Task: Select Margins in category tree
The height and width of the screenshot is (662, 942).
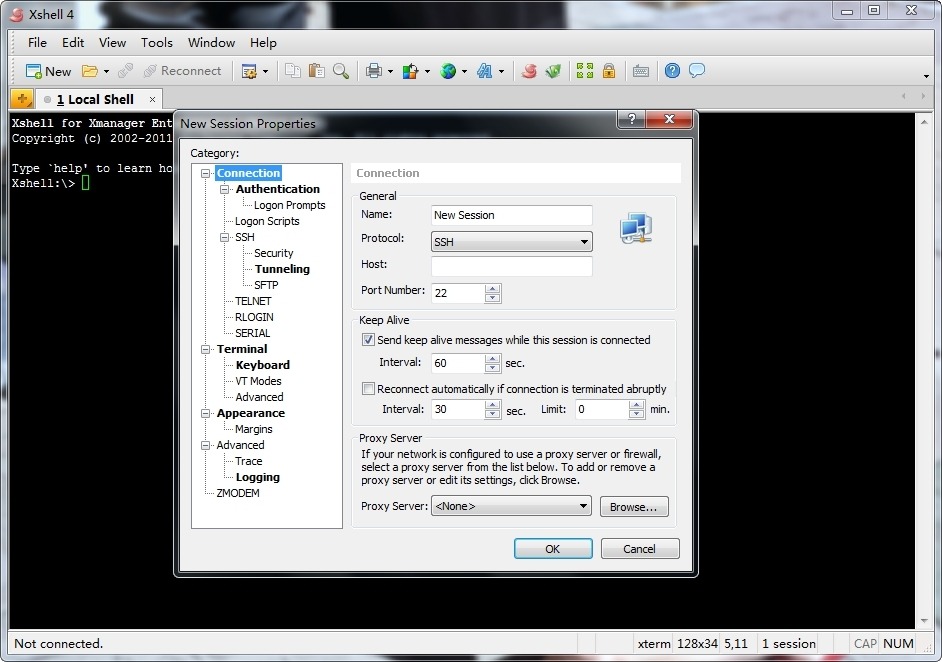Action: pos(254,429)
